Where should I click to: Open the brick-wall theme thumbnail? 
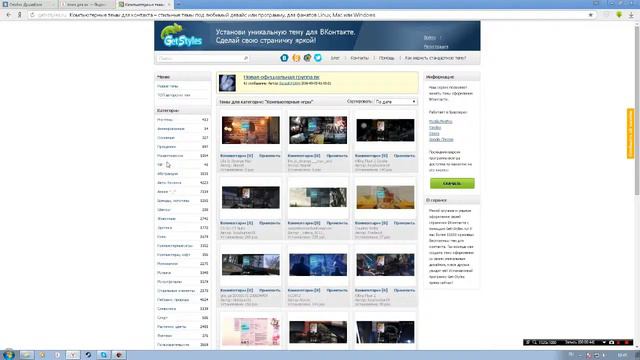coord(251,130)
